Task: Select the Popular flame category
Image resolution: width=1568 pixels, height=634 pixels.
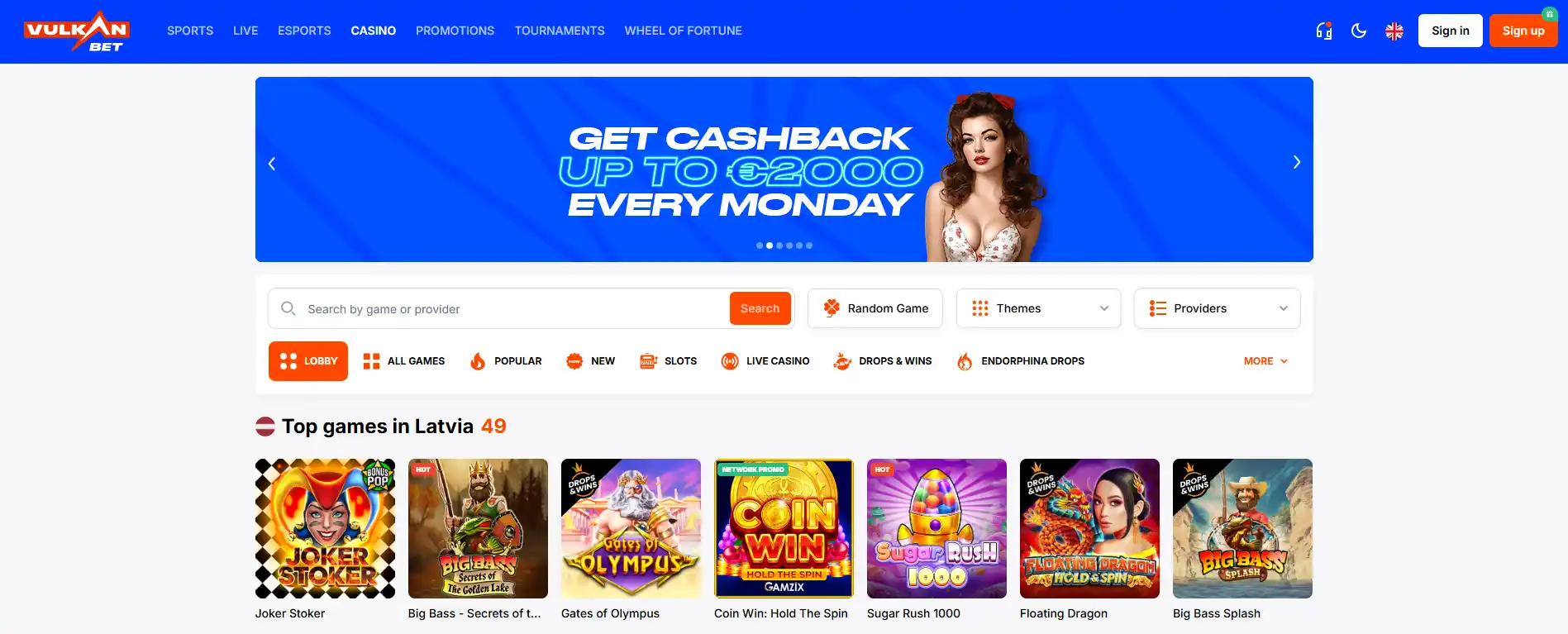Action: 506,361
